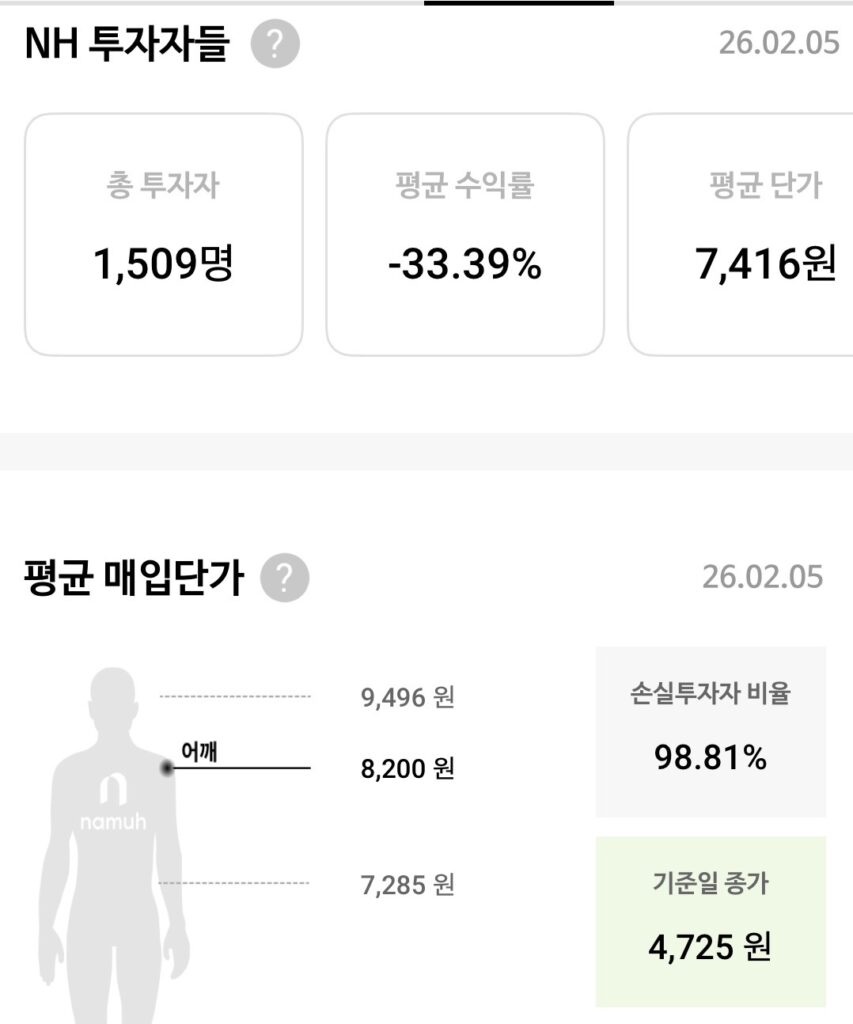
Task: Click the 어깨 marker dot on the shoulder
Action: pyautogui.click(x=167, y=767)
